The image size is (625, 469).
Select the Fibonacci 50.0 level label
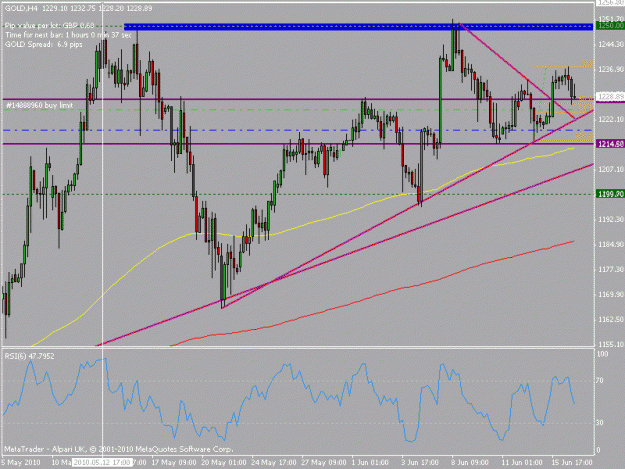pyautogui.click(x=586, y=98)
